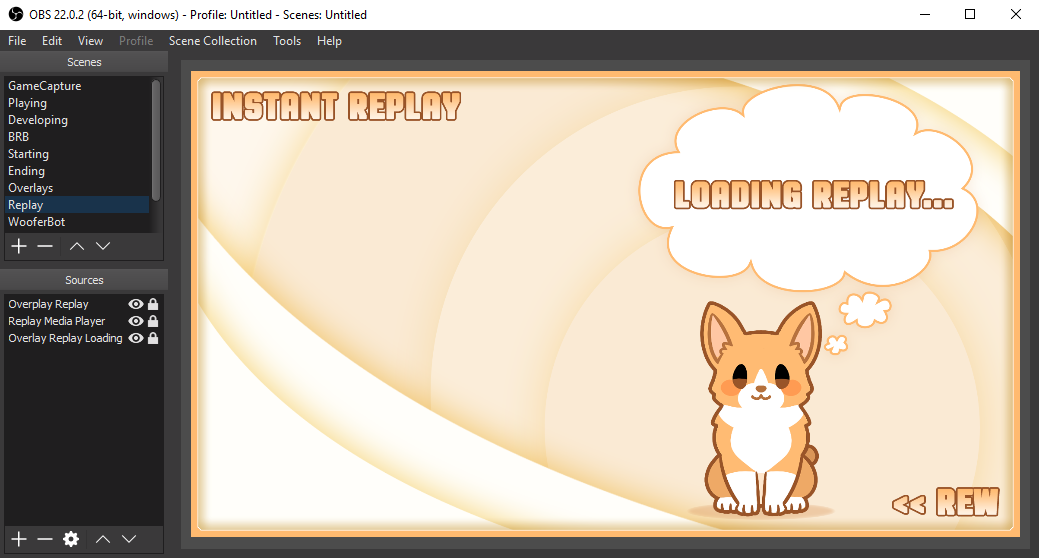Open the View menu

click(90, 41)
